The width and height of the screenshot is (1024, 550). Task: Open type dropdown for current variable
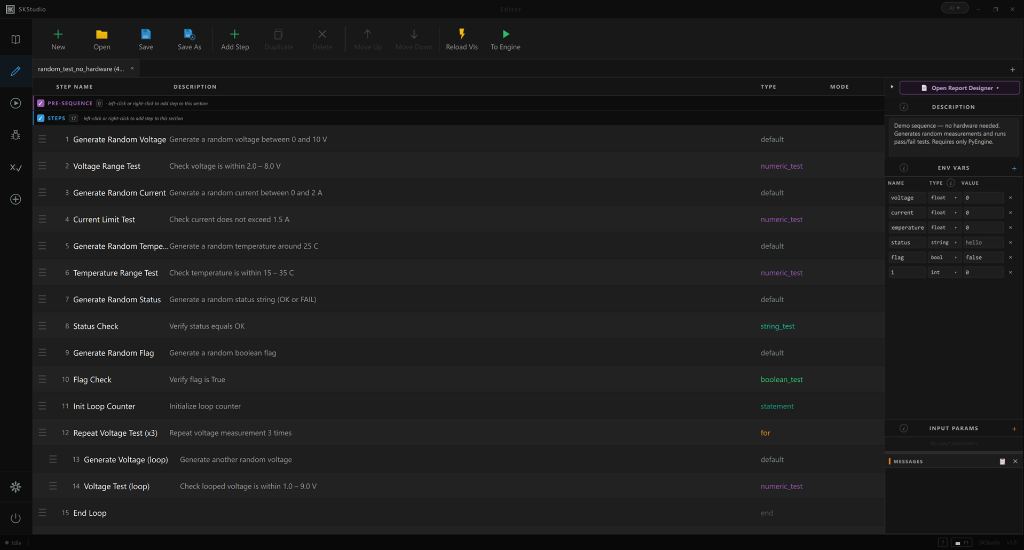[x=944, y=213]
